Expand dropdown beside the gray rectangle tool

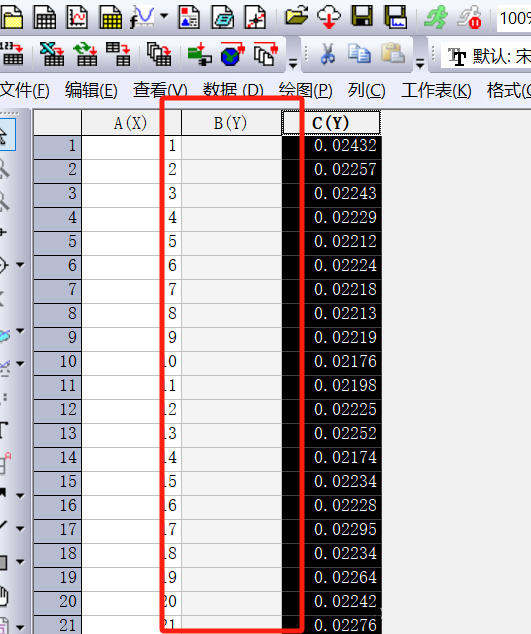(20, 562)
